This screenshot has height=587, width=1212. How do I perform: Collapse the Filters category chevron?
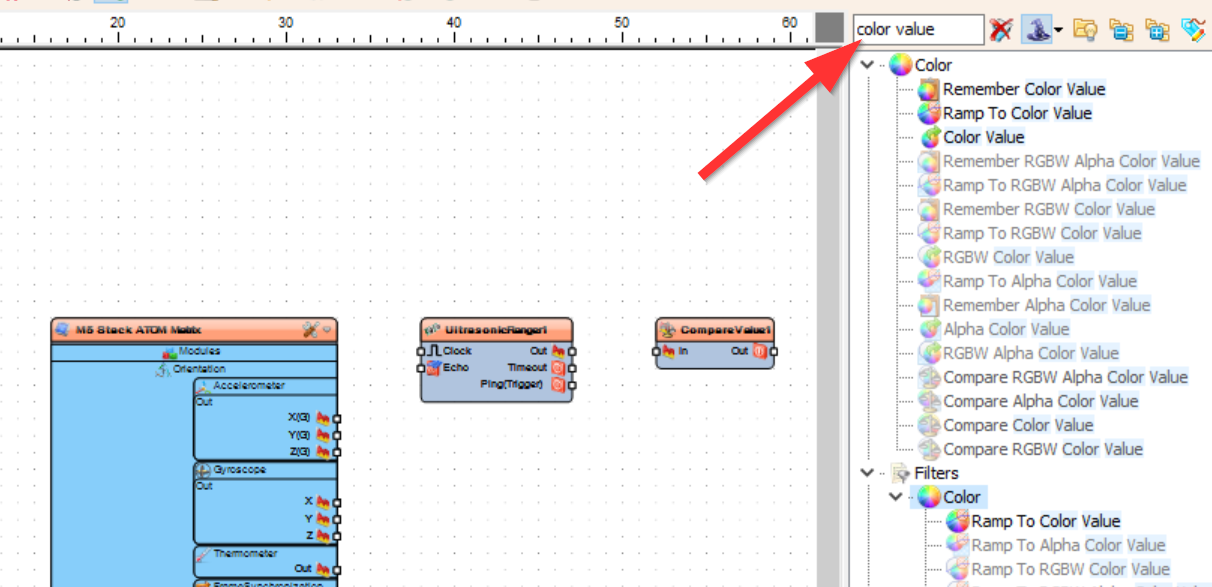[x=867, y=473]
